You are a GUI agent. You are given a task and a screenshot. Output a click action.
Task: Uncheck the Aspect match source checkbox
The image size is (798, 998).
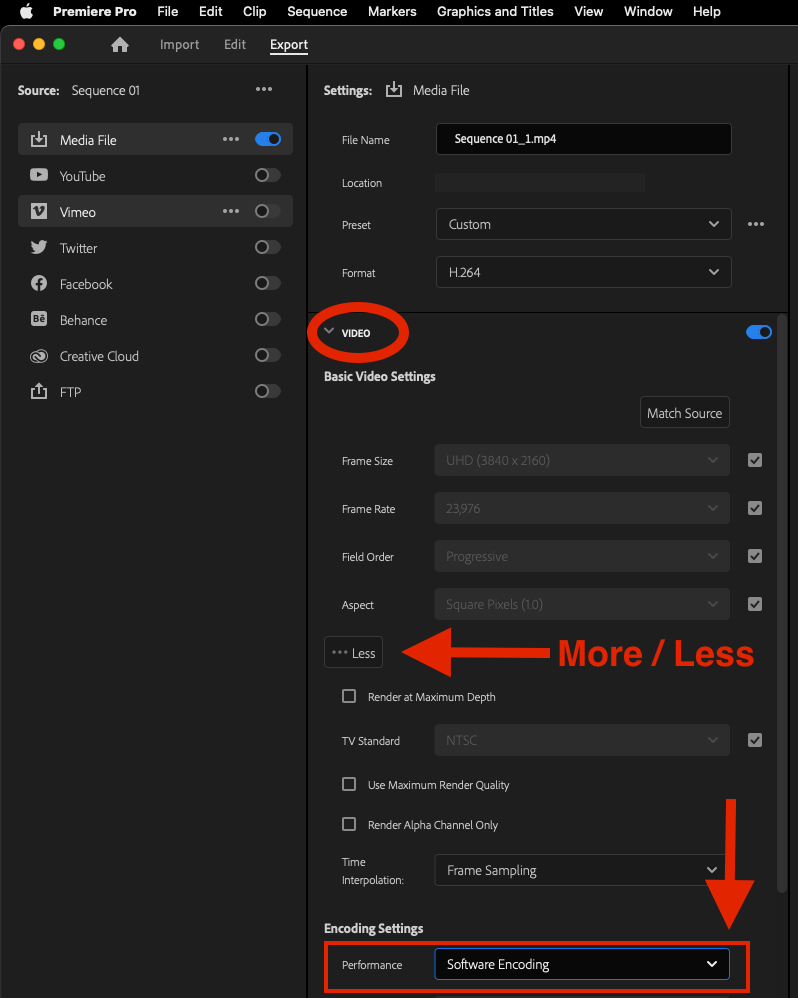click(x=755, y=604)
